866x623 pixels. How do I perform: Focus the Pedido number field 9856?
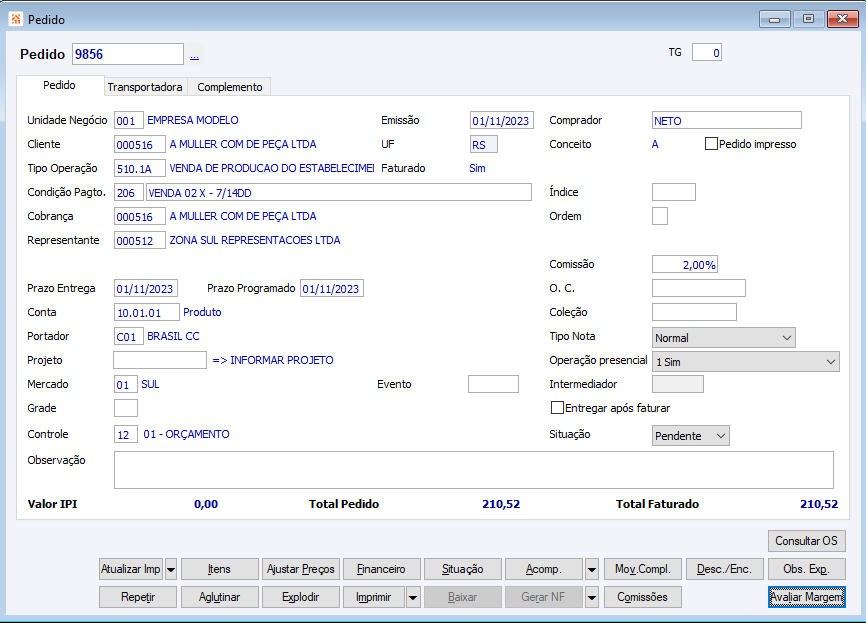click(128, 54)
